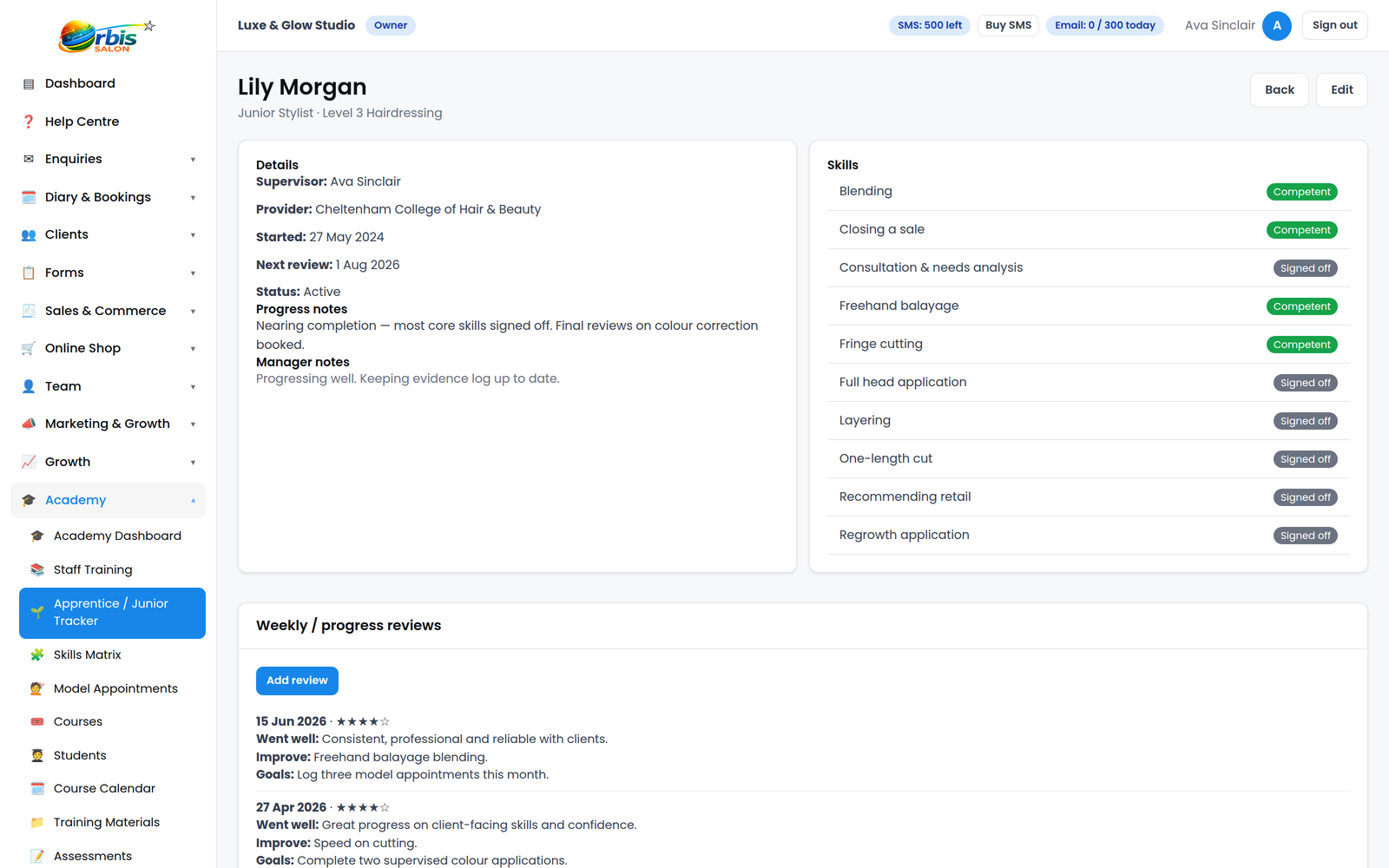This screenshot has width=1389, height=868.
Task: Click Signed off badge for Layering
Action: (1305, 421)
